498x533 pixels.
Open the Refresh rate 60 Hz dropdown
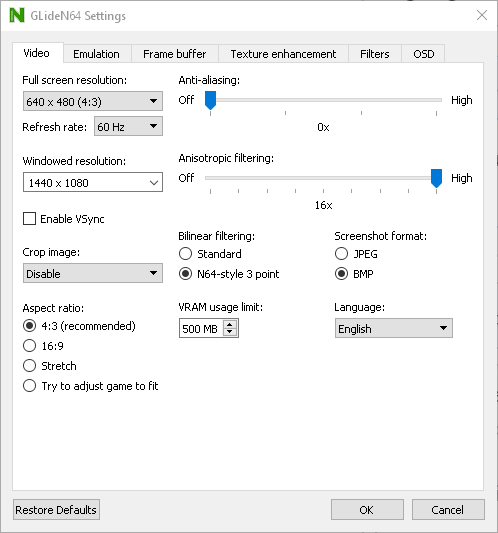[x=128, y=126]
